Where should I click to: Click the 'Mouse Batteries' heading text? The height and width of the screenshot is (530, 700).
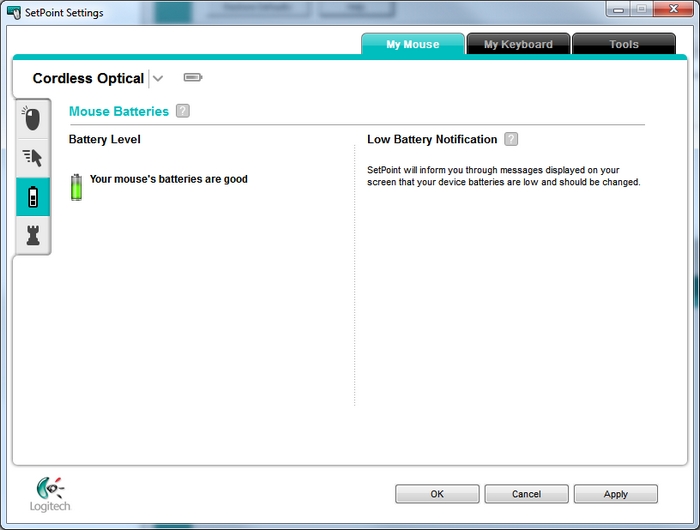tap(119, 111)
